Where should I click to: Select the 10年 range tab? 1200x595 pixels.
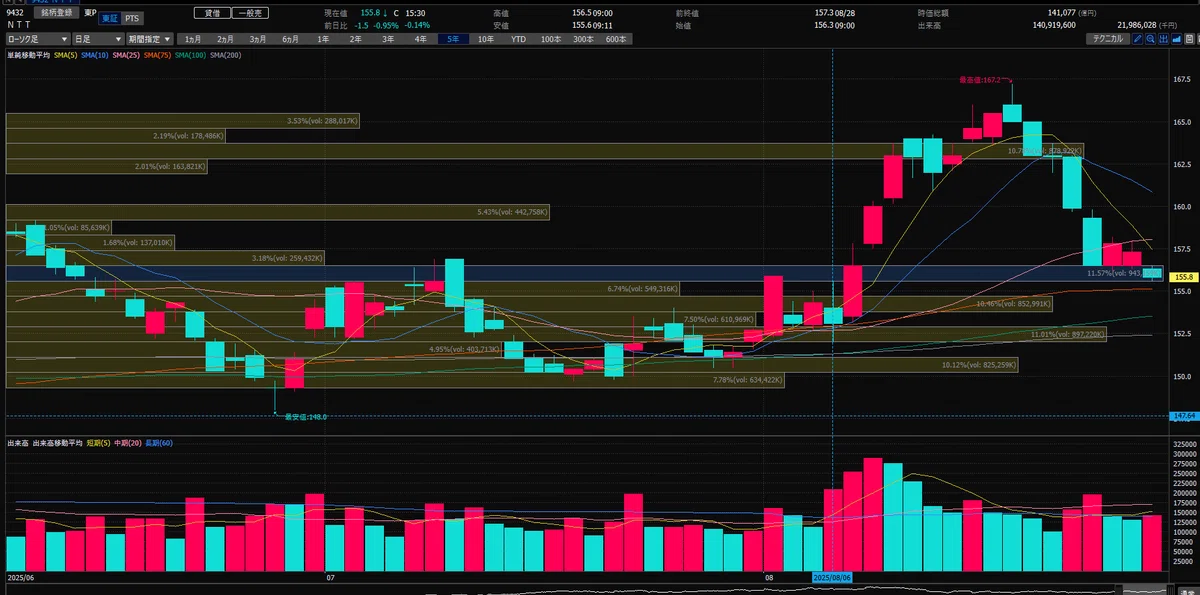pos(485,39)
